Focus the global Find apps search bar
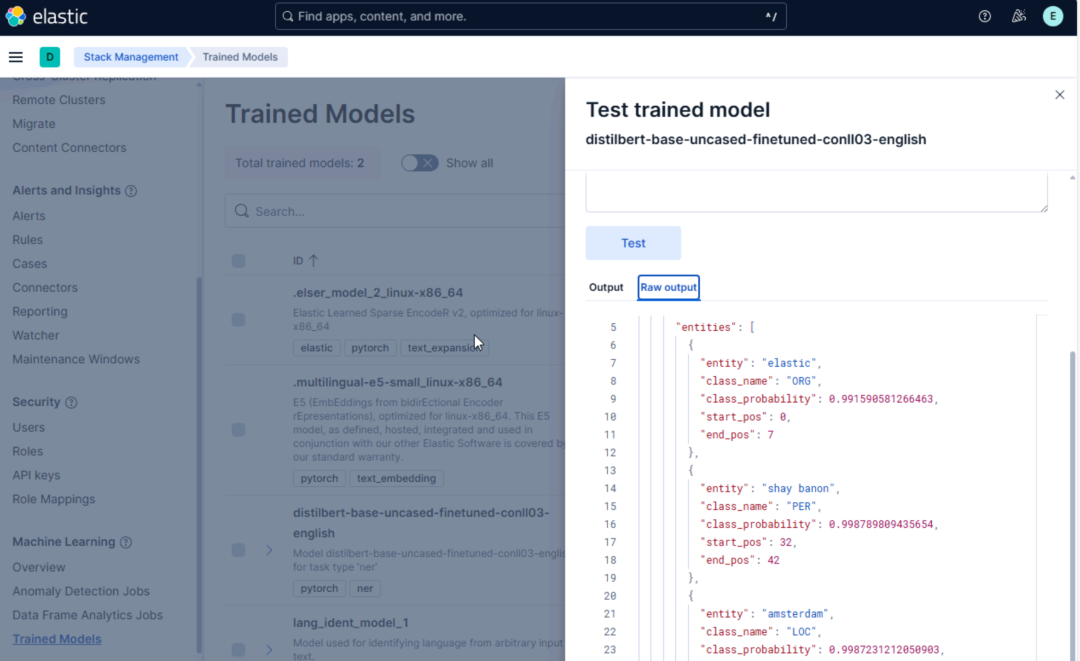 [530, 17]
